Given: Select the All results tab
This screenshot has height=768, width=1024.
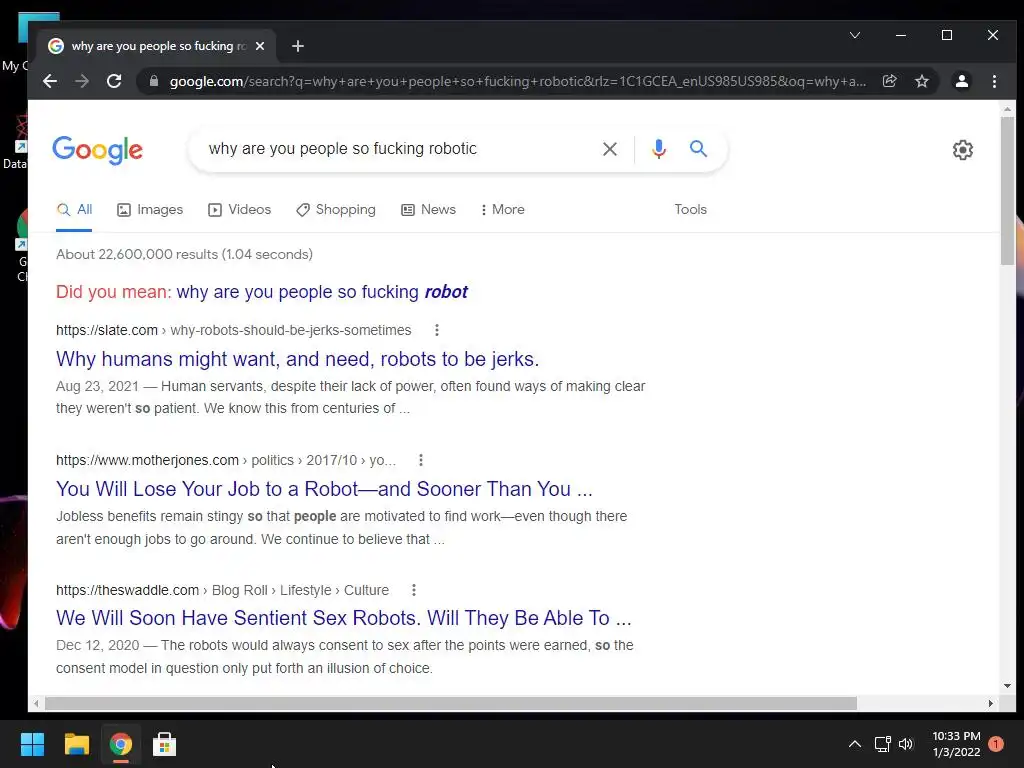Looking at the screenshot, I should coord(74,210).
